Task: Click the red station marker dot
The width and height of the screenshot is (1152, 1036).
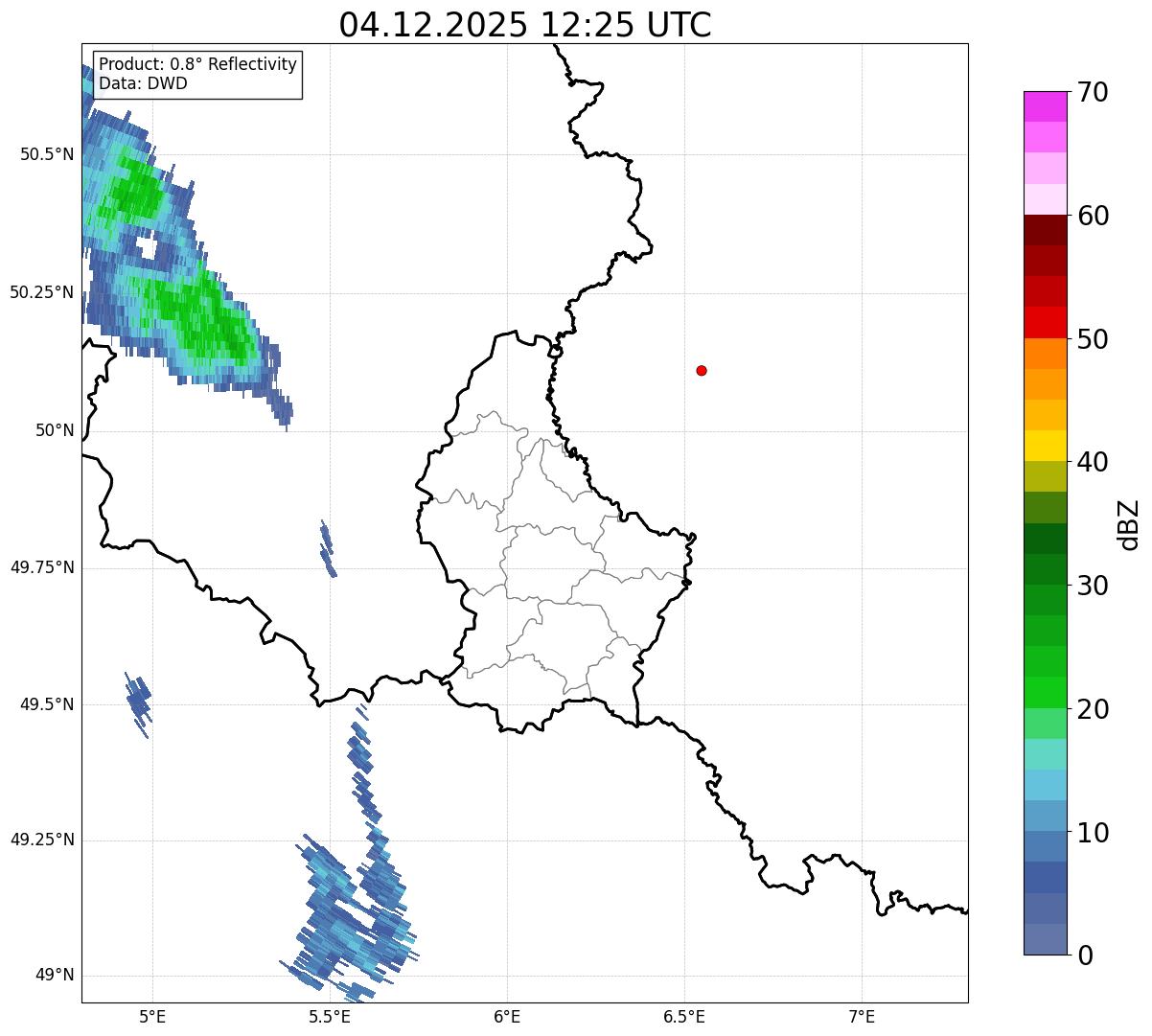Action: pyautogui.click(x=702, y=371)
